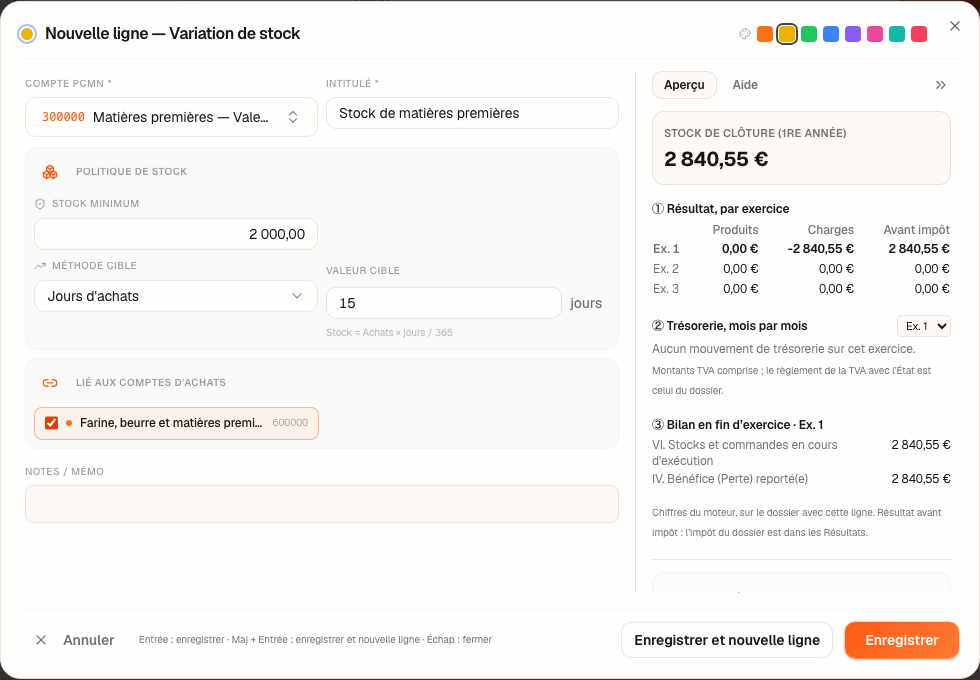Click the stock policy cubes icon
Image resolution: width=980 pixels, height=680 pixels.
[50, 171]
